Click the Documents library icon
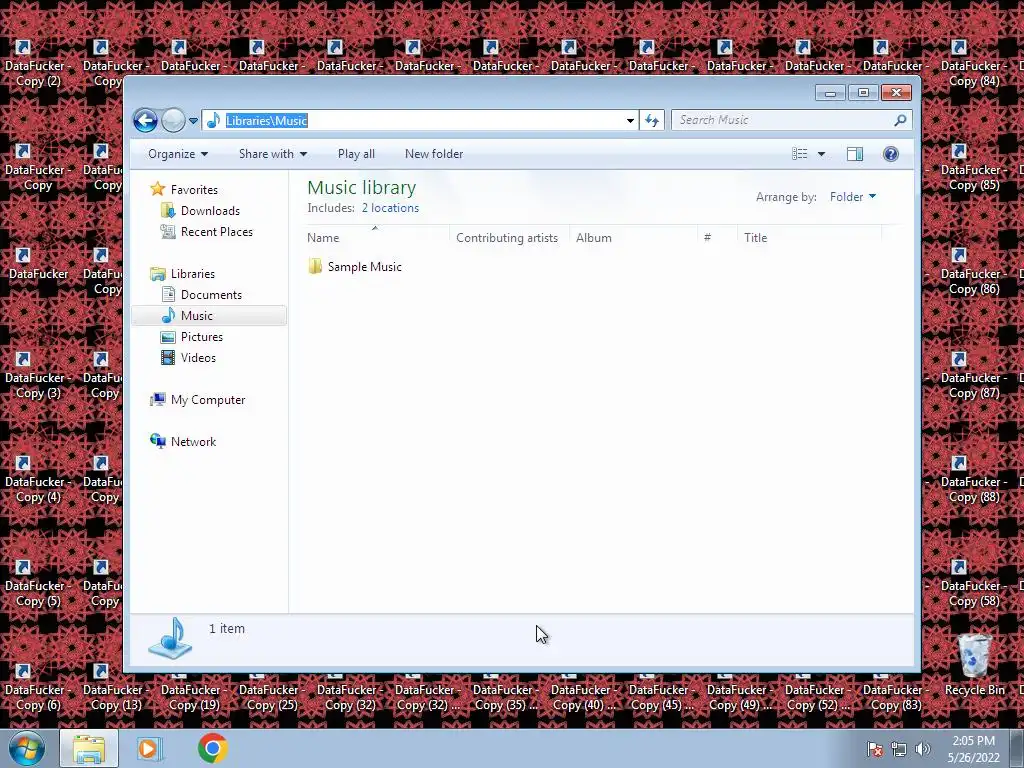Viewport: 1024px width, 768px height. pyautogui.click(x=168, y=295)
